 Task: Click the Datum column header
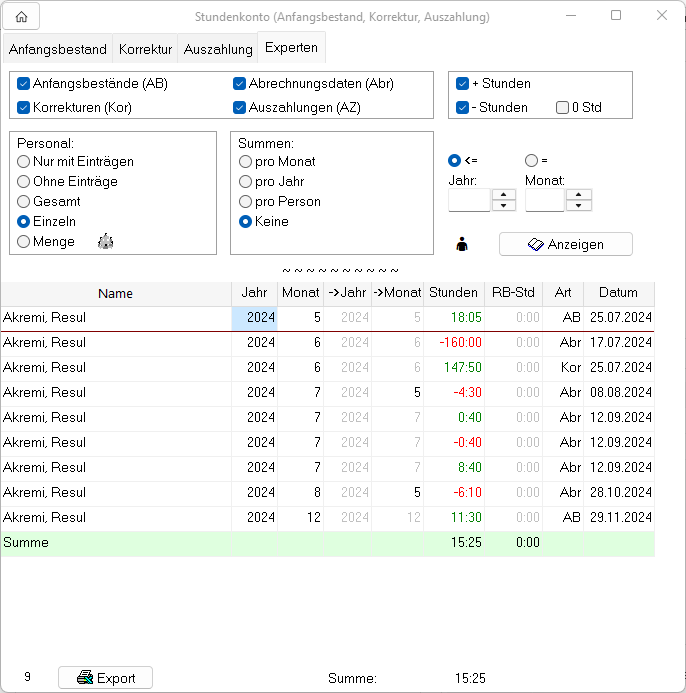point(618,293)
